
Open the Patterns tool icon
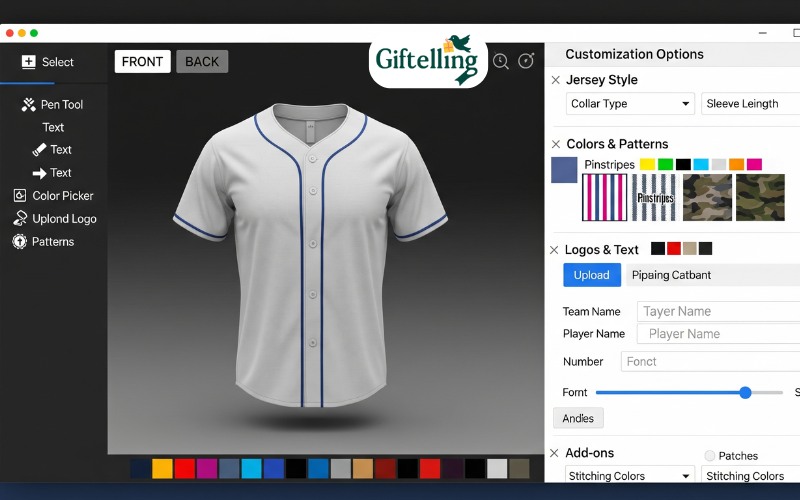pyautogui.click(x=19, y=241)
